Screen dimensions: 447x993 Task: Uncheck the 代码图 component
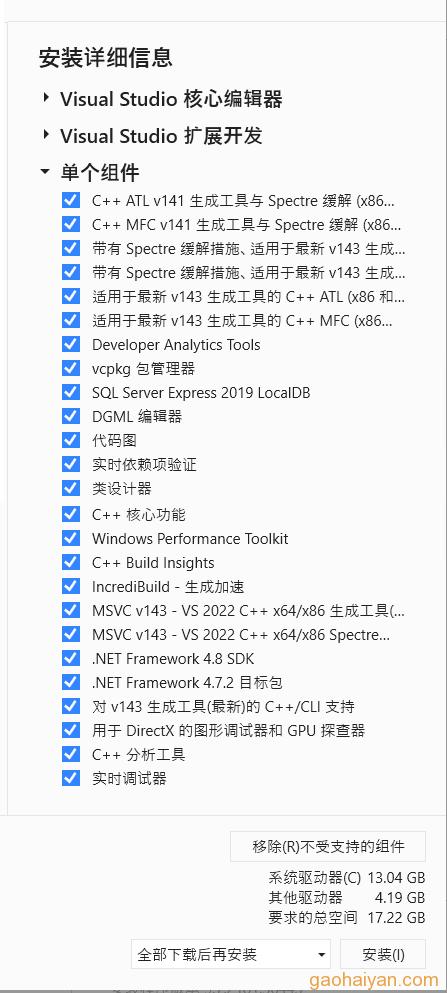[71, 440]
